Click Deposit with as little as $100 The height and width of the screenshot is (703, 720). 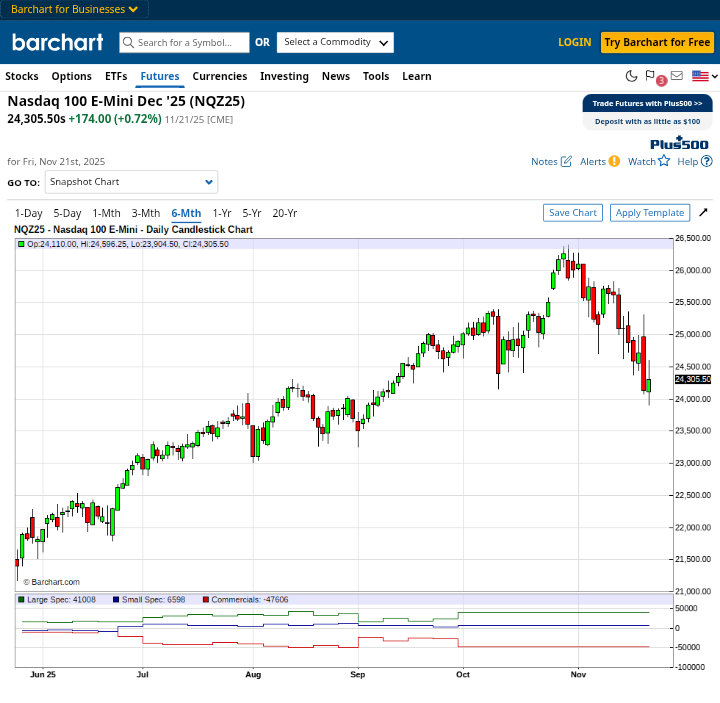[647, 121]
